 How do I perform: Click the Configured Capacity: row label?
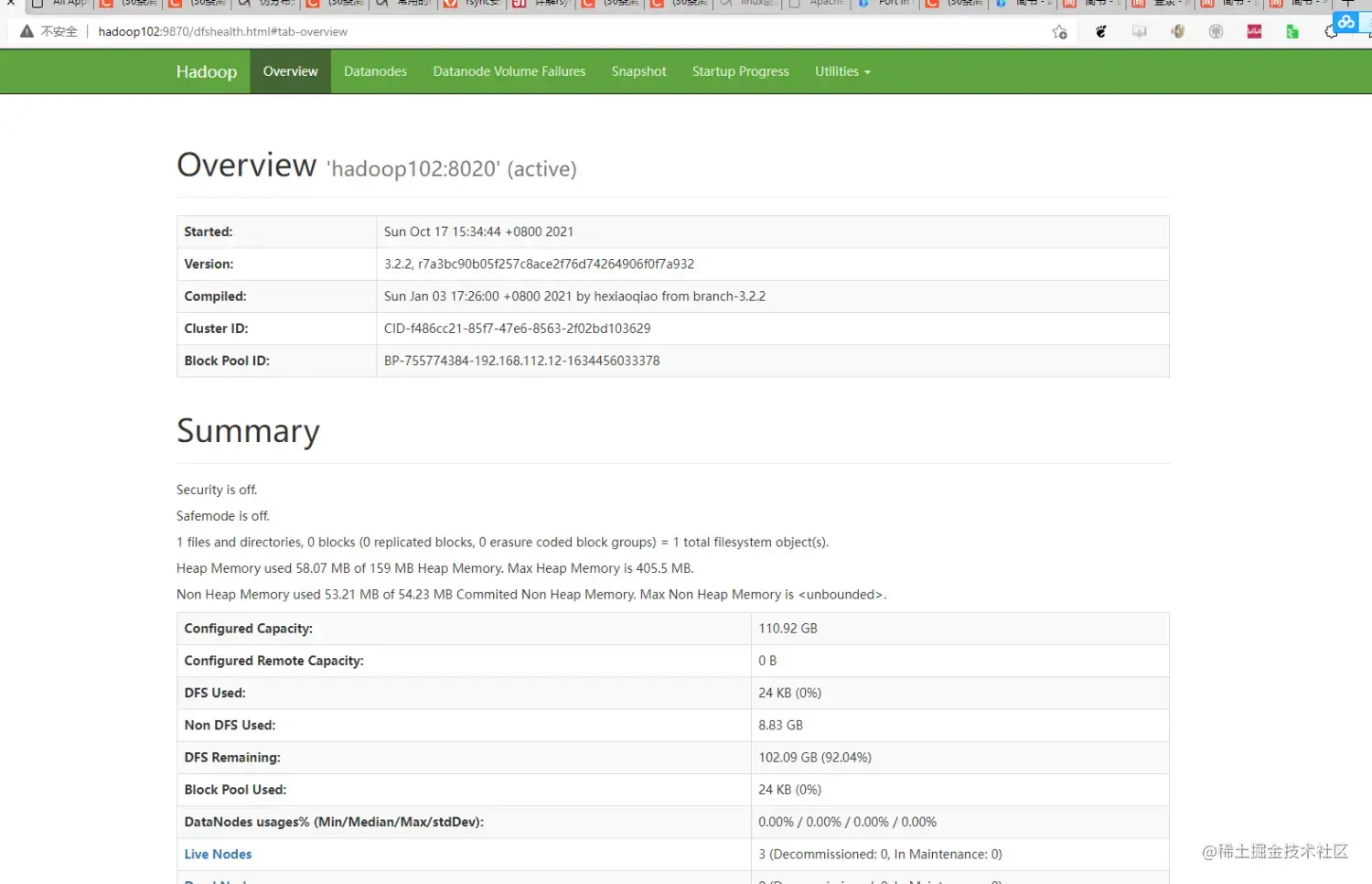tap(248, 629)
